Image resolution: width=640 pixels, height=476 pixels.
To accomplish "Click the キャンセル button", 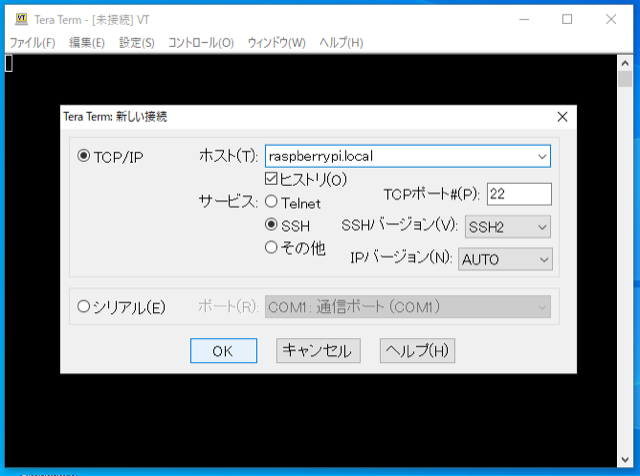I will 318,351.
